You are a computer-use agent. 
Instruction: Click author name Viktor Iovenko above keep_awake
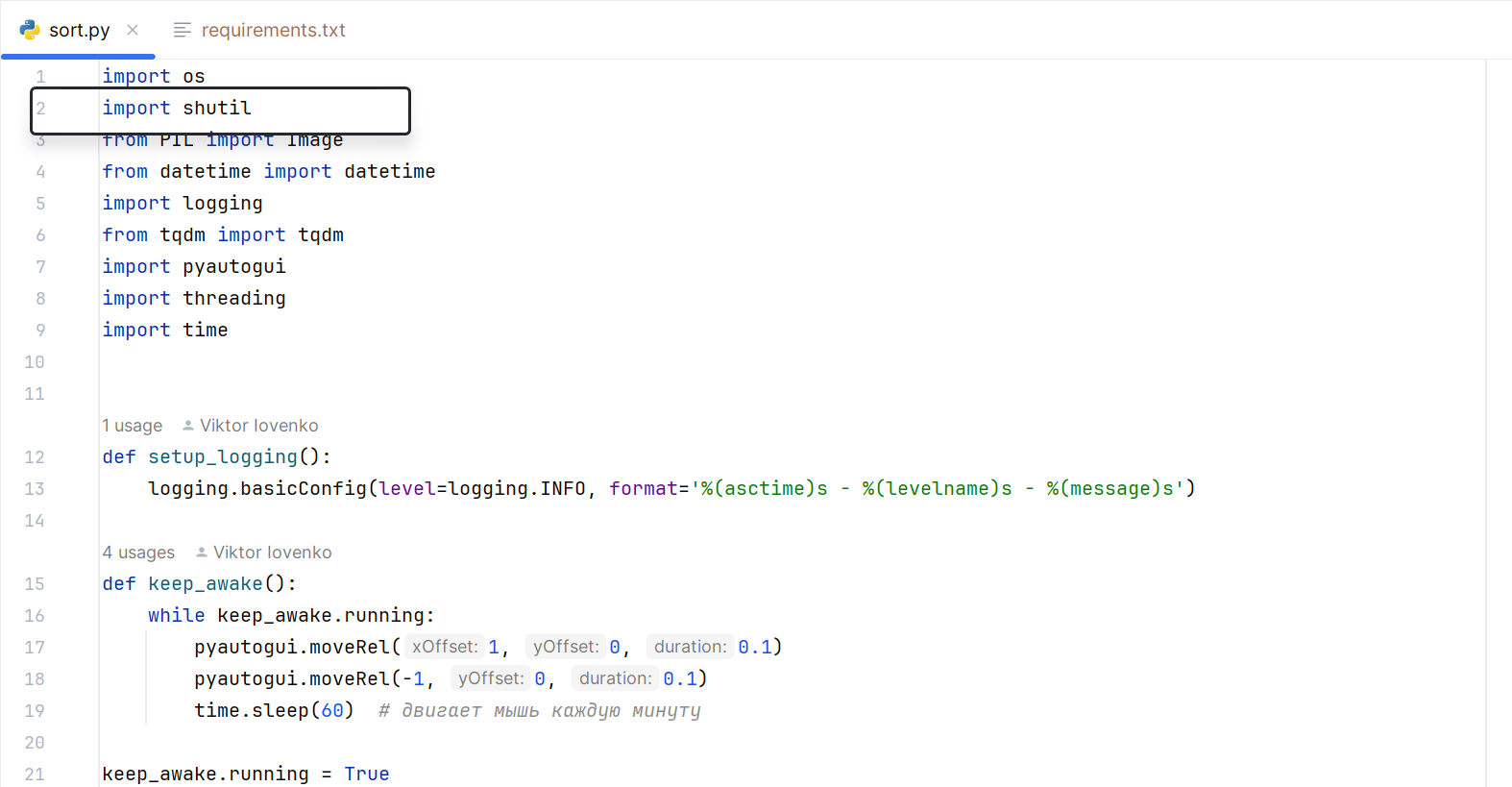click(x=273, y=553)
